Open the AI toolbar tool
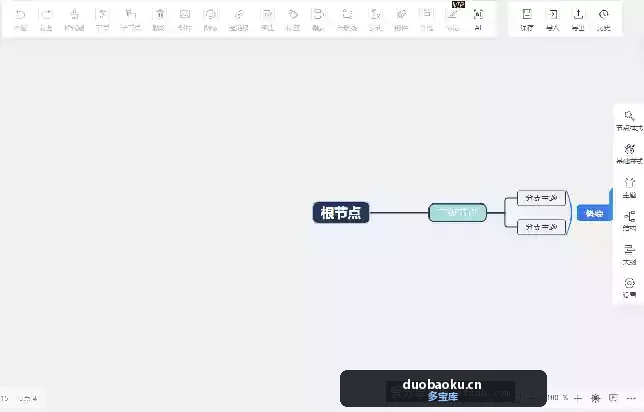Image resolution: width=644 pixels, height=412 pixels. 478,19
